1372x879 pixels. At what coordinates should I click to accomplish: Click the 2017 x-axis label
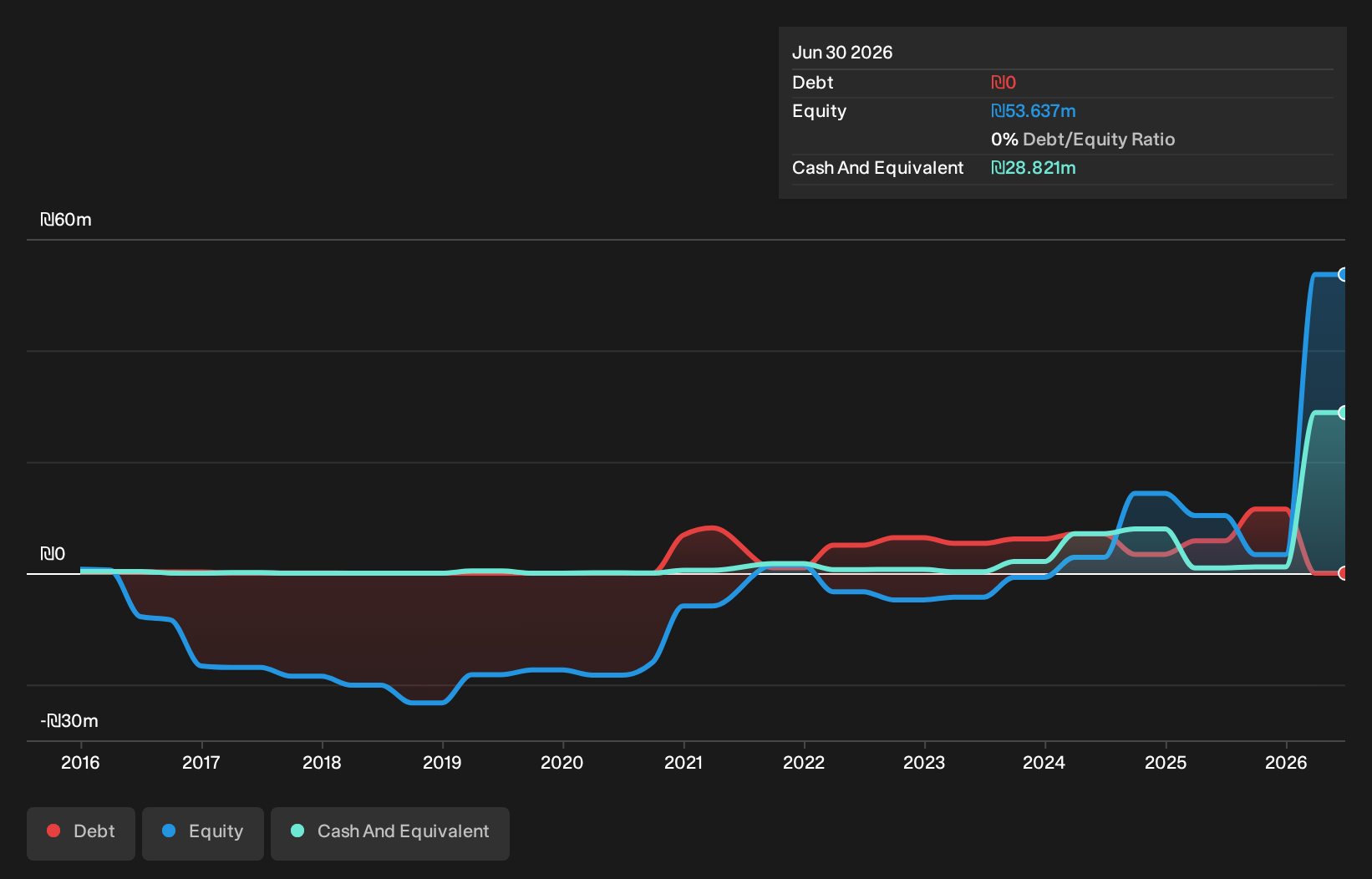pos(201,763)
